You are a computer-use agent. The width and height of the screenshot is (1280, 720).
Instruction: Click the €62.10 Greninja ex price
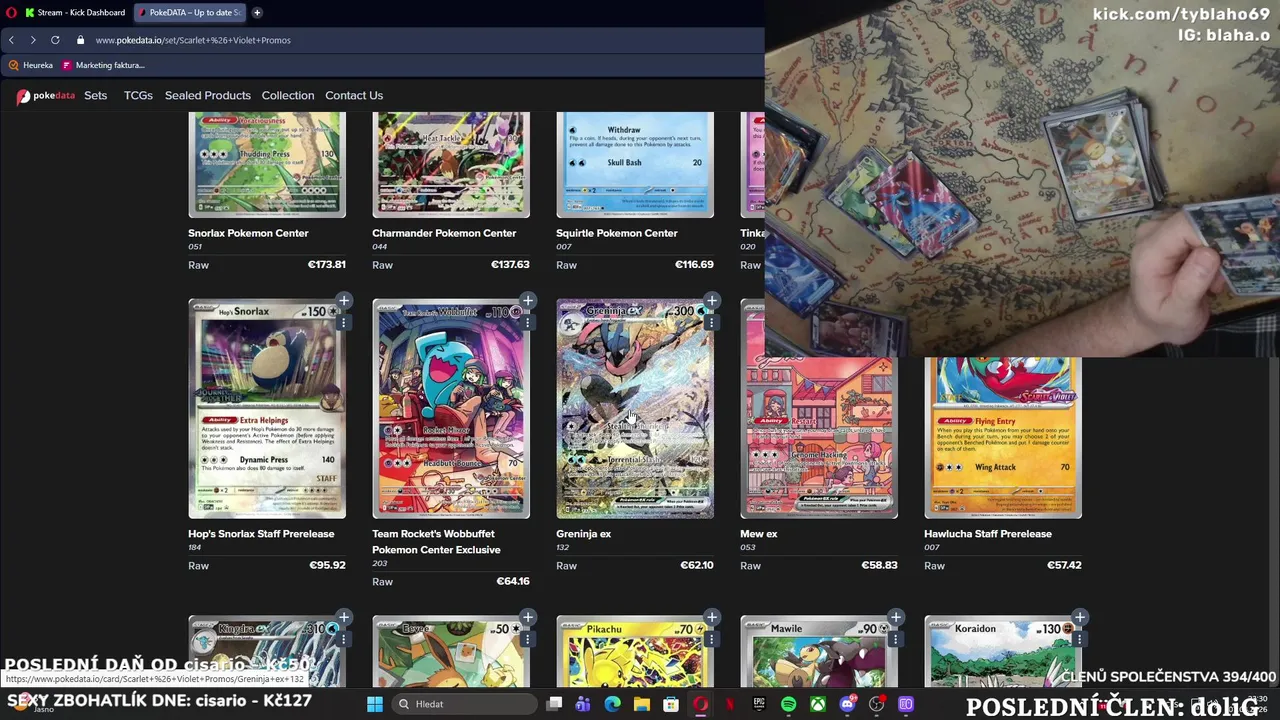[x=697, y=565]
